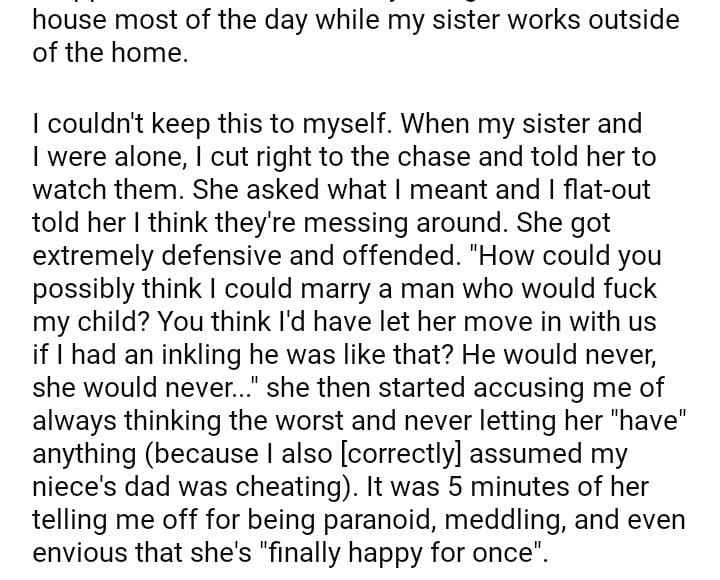Screen dimensions: 720x580
Task: Click the phrase "always thinking the worst"
Action: pos(190,420)
